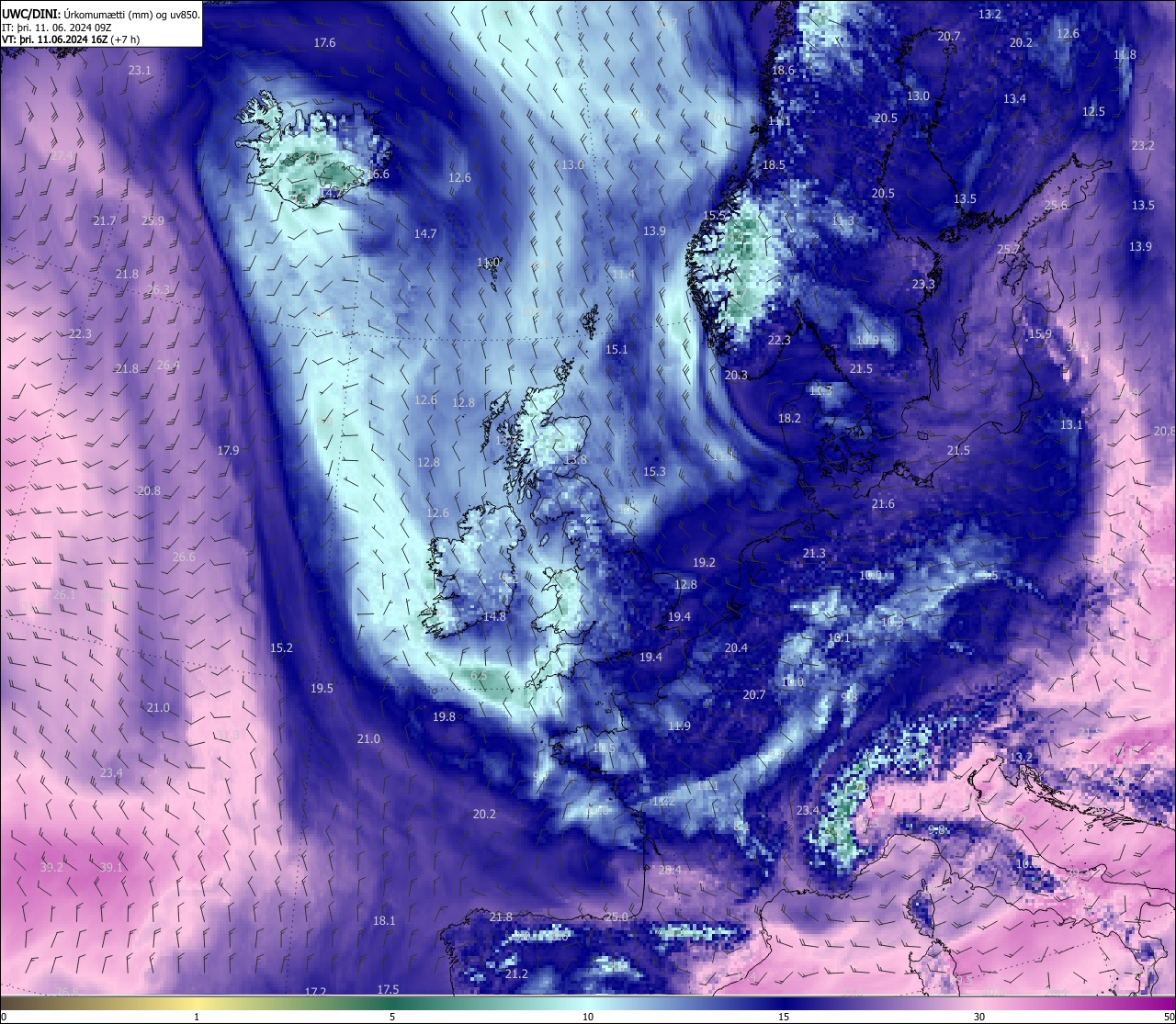The width and height of the screenshot is (1176, 1024).
Task: Click the 23.3 value label
Action: coord(923,285)
